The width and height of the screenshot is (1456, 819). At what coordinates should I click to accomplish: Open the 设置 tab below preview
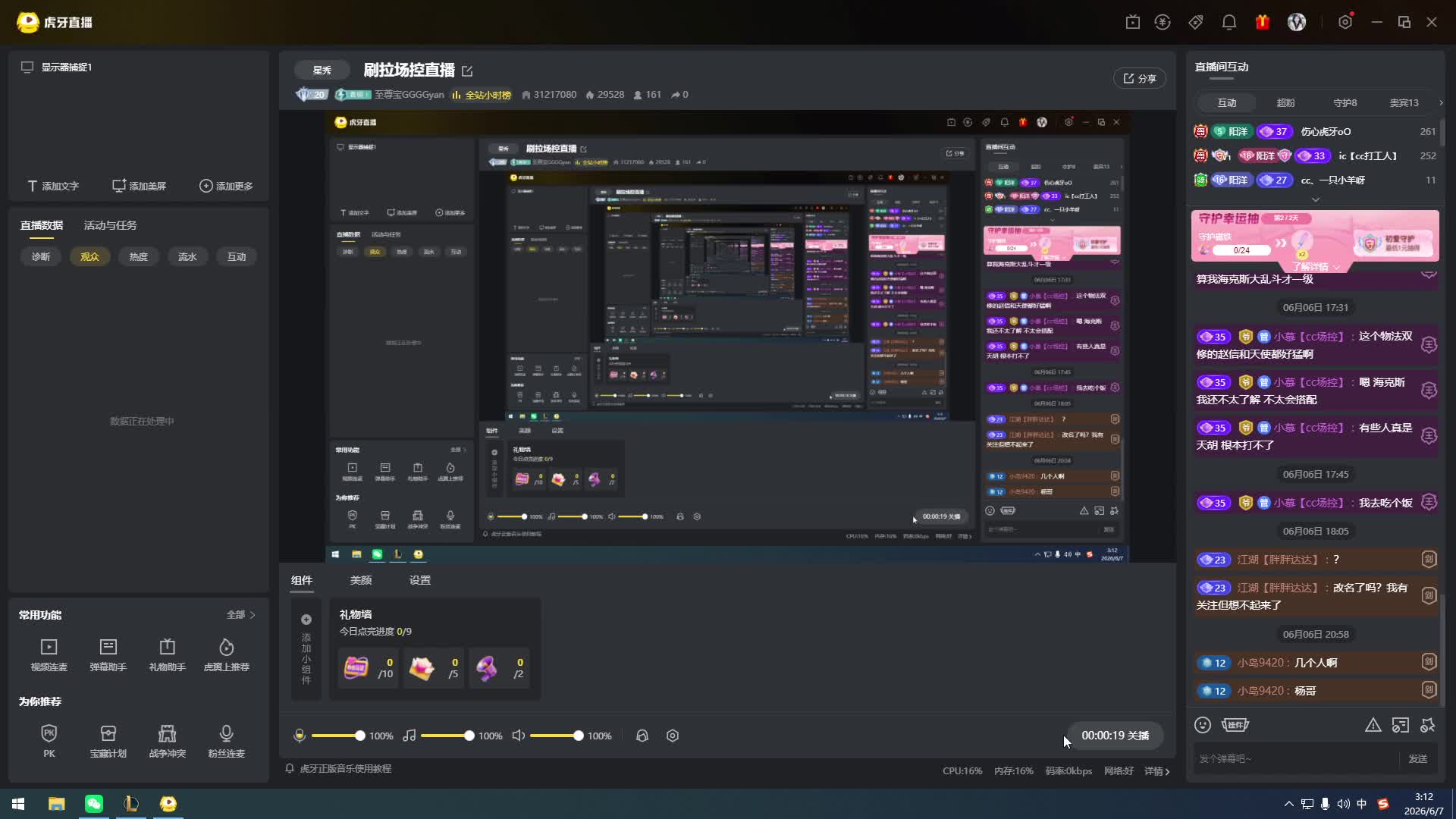(420, 580)
